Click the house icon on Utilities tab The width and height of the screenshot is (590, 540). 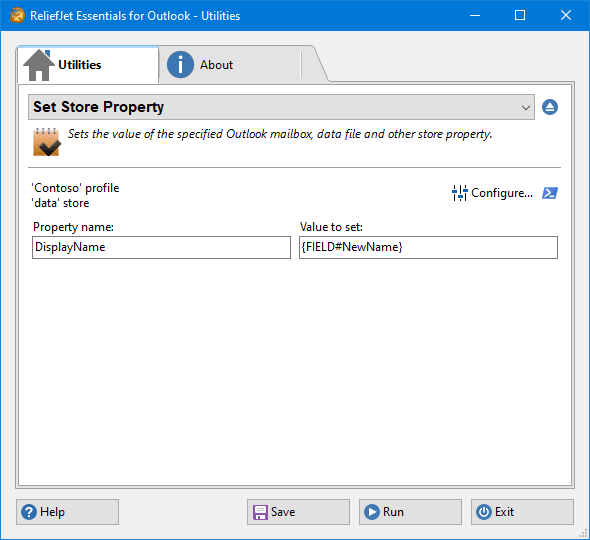point(38,65)
